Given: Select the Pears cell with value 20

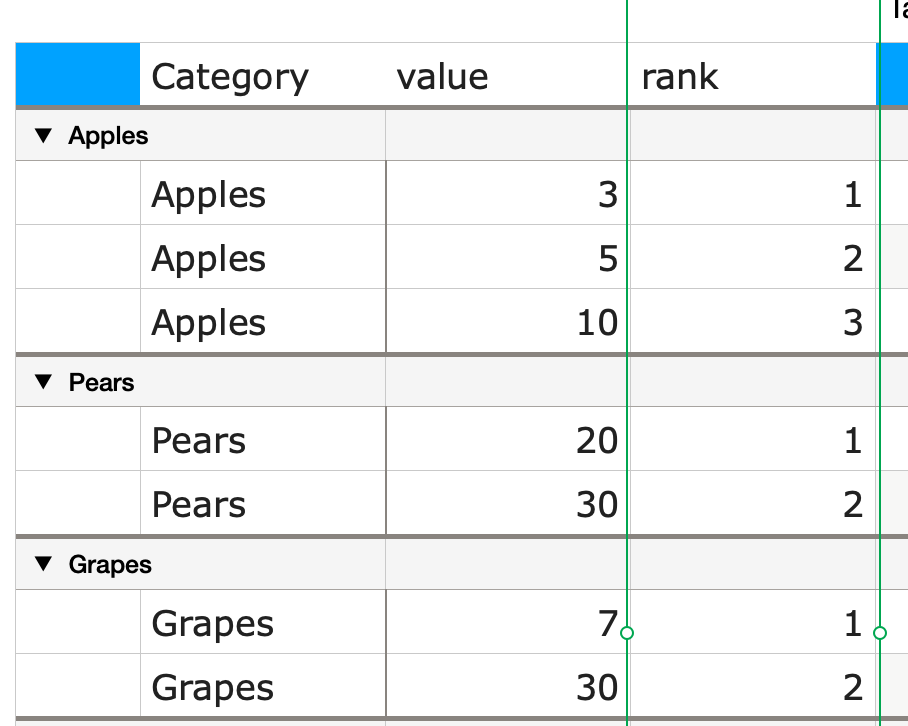Looking at the screenshot, I should [263, 439].
